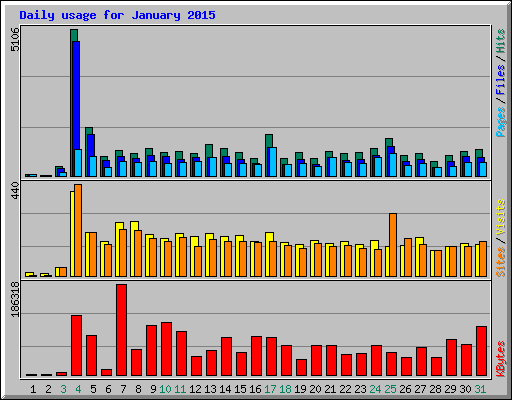Select the red KBytes bar for day 31
This screenshot has width=512, height=400.
[482, 351]
